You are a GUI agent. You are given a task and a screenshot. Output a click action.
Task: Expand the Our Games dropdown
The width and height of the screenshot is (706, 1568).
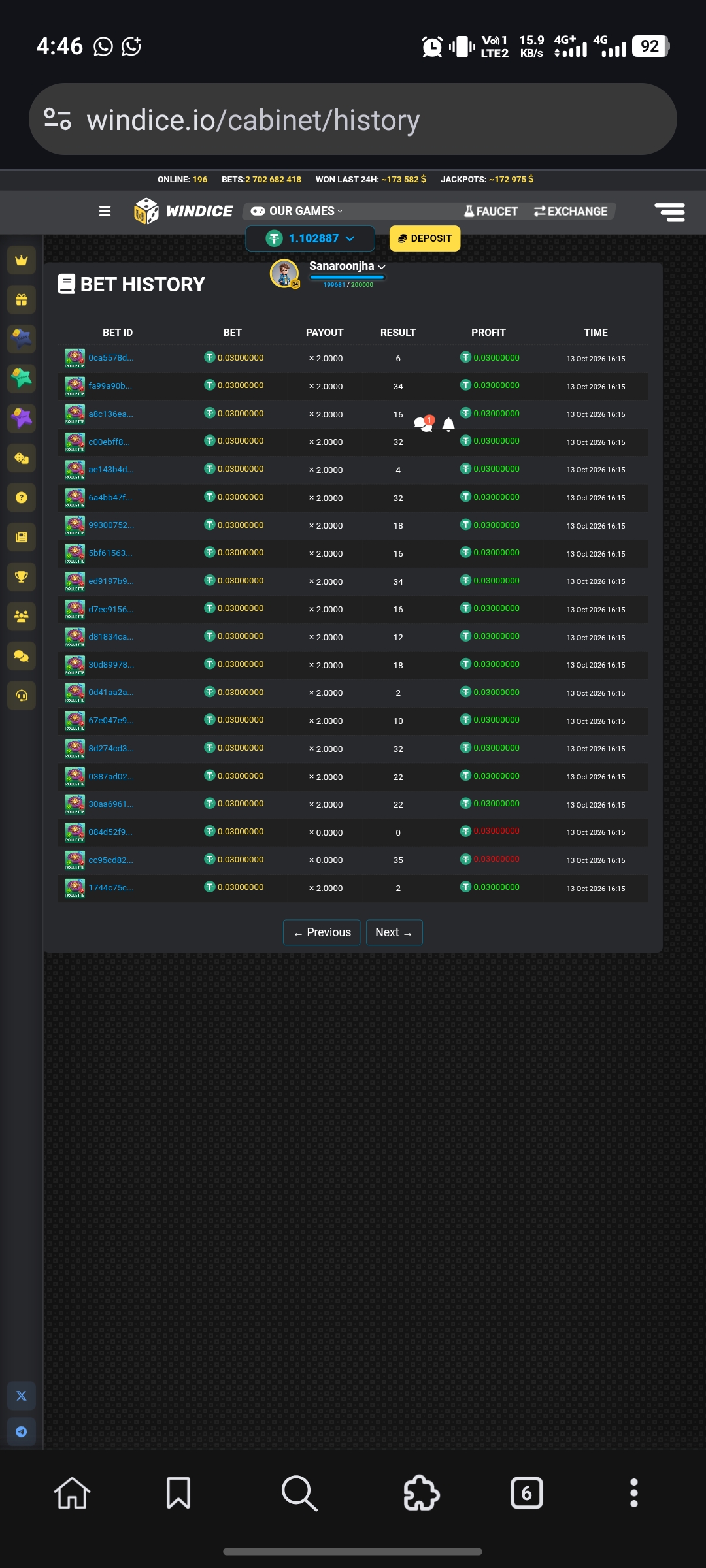tap(297, 211)
